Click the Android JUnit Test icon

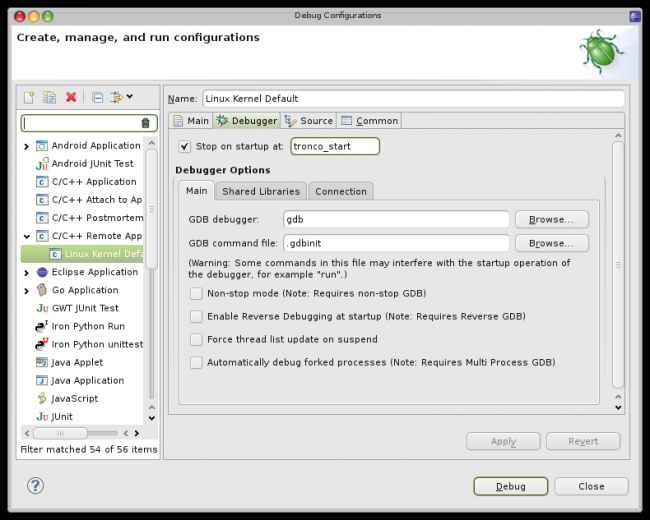[x=41, y=164]
